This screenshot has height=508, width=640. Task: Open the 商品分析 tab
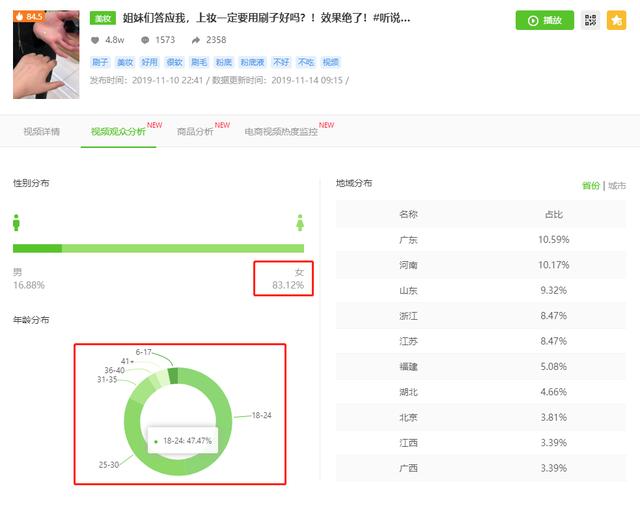tap(195, 131)
